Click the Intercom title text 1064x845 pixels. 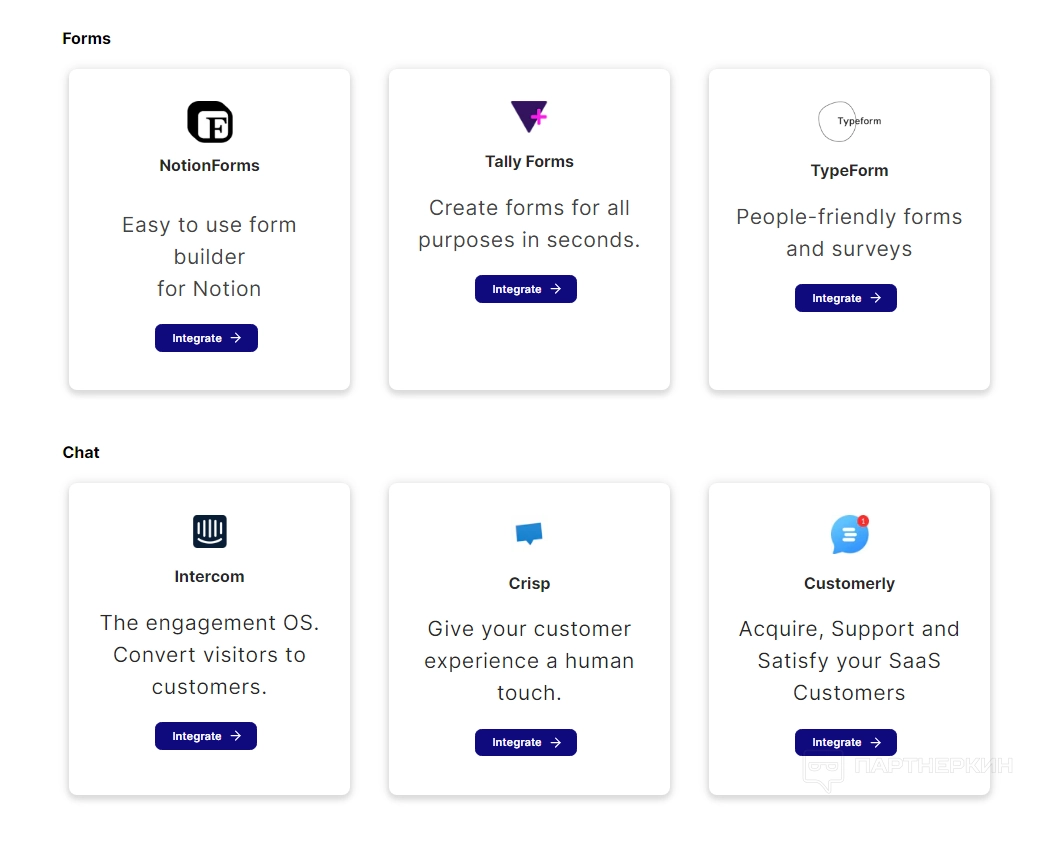tap(209, 577)
